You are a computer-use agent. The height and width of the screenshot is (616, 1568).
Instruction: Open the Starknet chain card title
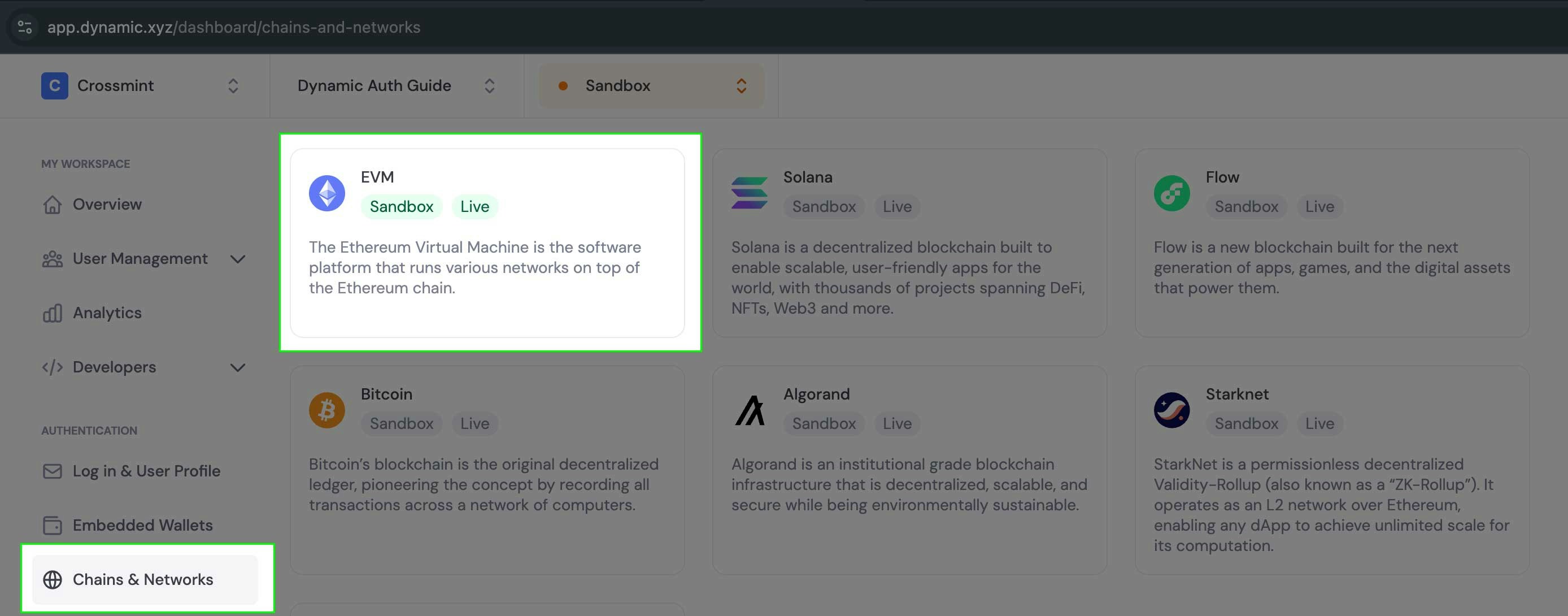tap(1238, 393)
